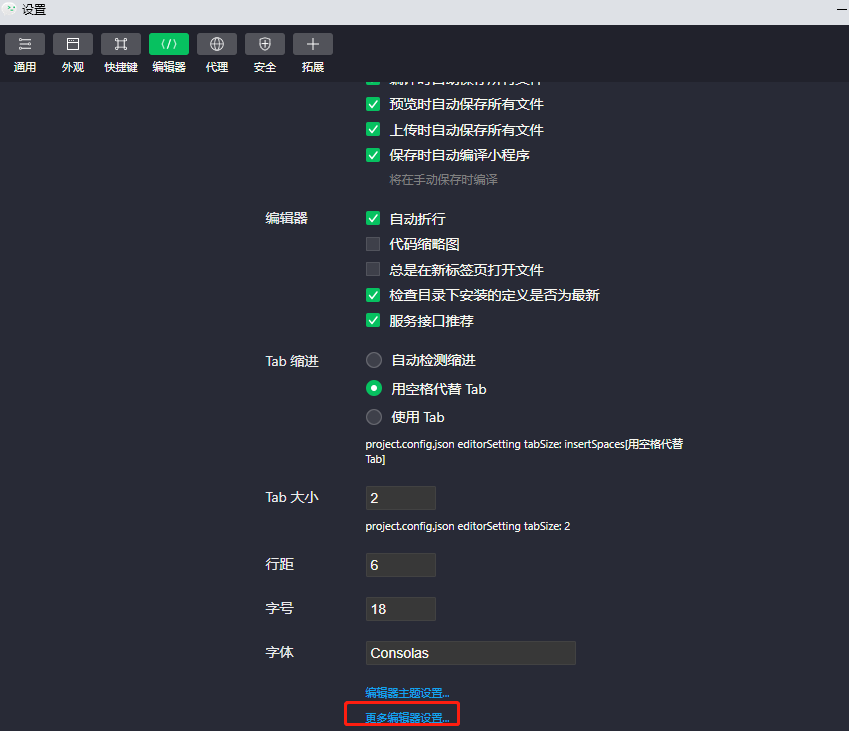This screenshot has width=849, height=731.
Task: Open the 安全 security settings icon
Action: pos(265,44)
